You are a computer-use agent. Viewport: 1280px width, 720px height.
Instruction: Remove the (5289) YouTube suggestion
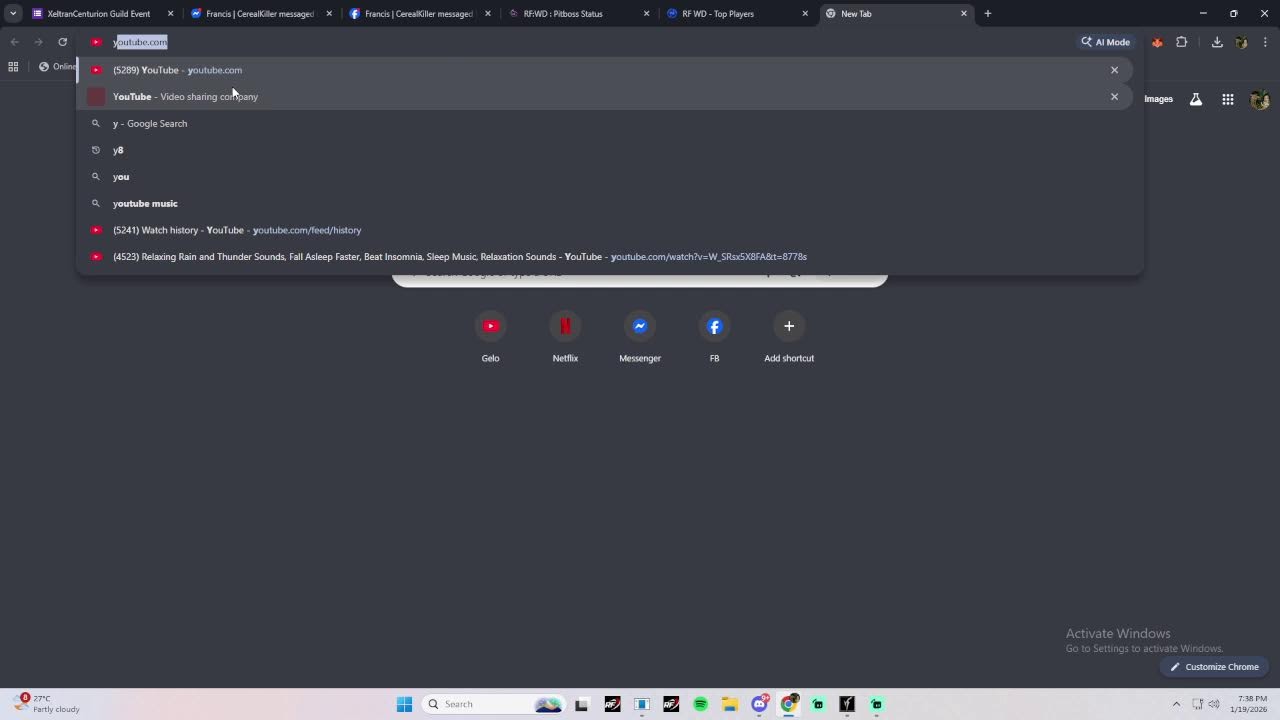coord(1114,70)
